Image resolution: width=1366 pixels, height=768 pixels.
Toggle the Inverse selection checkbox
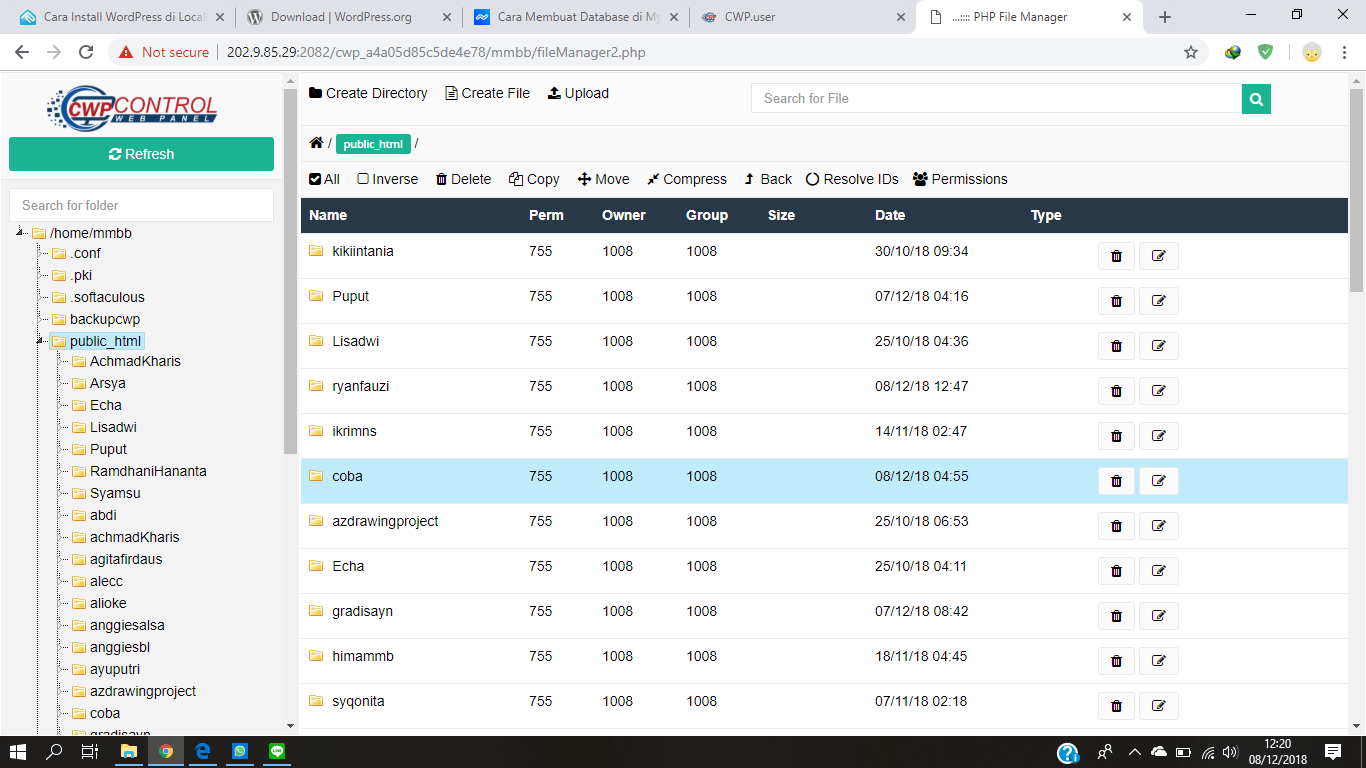(363, 179)
